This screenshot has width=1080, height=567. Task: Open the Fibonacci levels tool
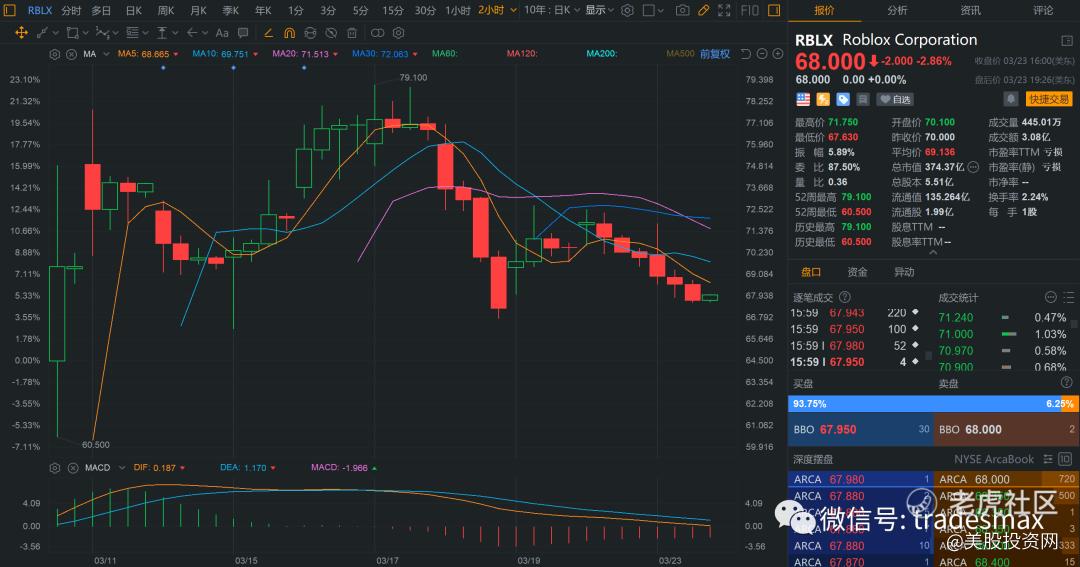click(132, 32)
